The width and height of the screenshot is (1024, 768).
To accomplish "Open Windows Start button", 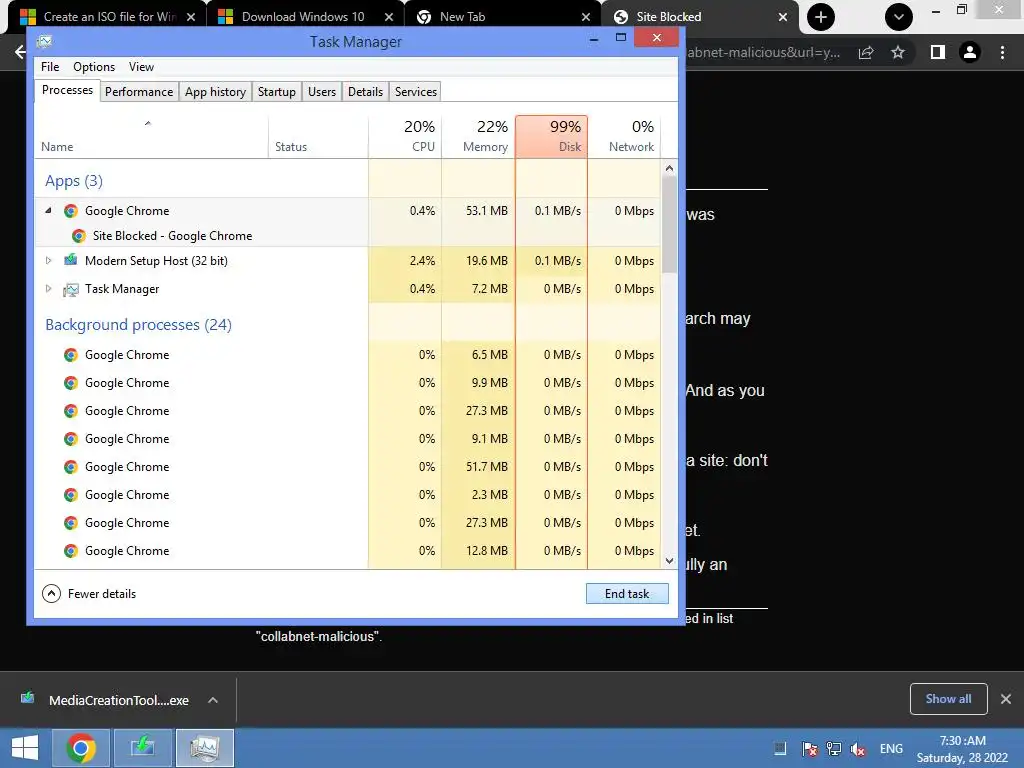I will [x=25, y=748].
